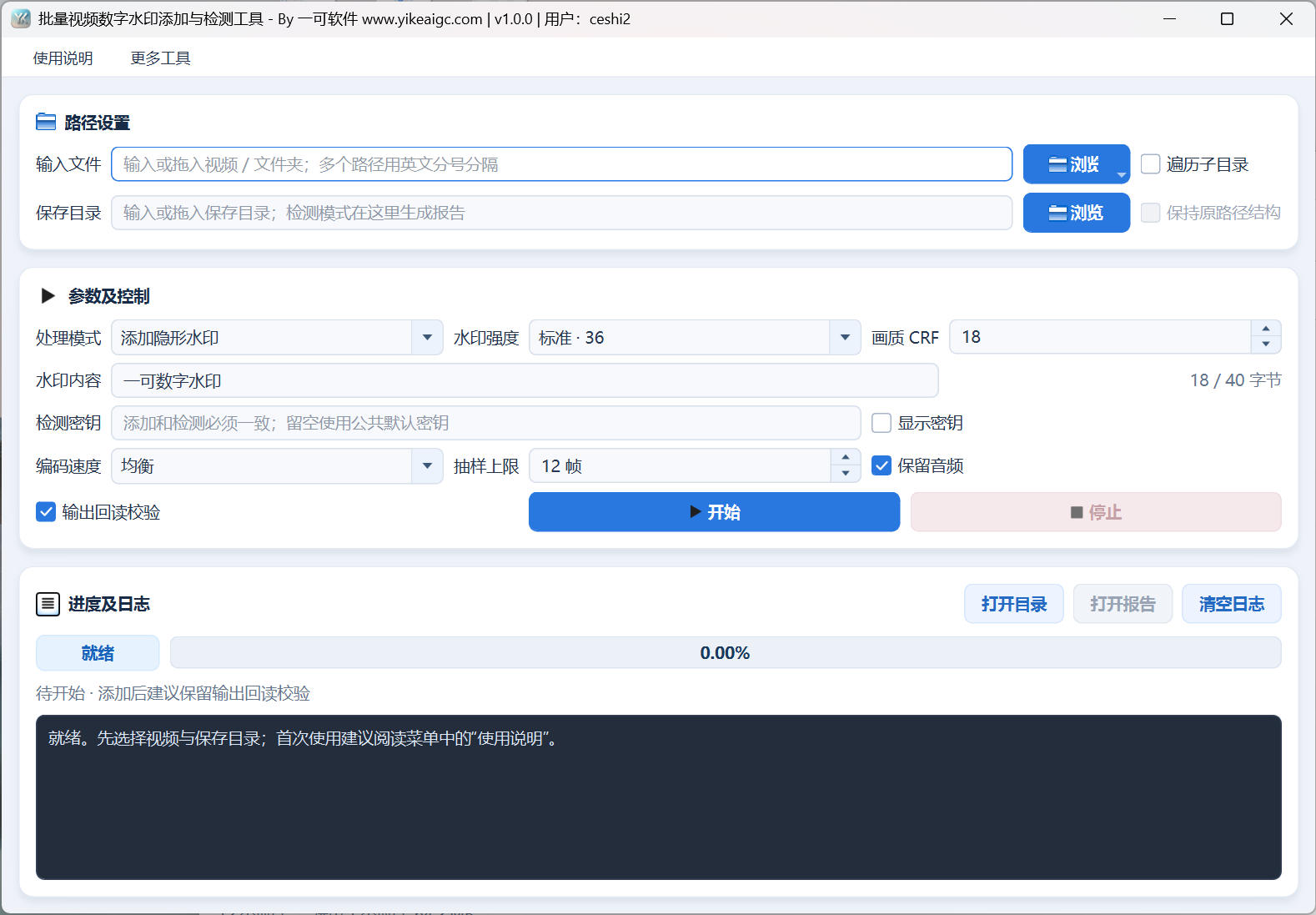Click the 0.00% progress bar

coord(726,653)
